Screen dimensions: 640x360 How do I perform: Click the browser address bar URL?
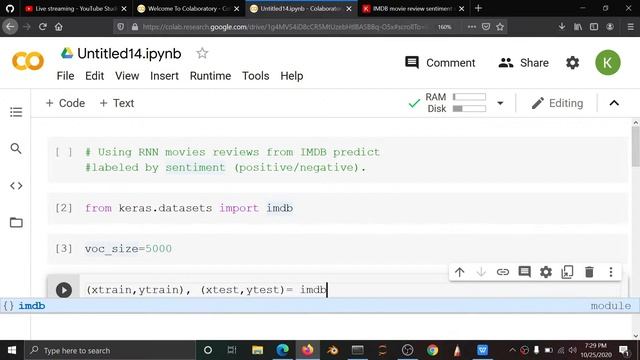(x=283, y=27)
